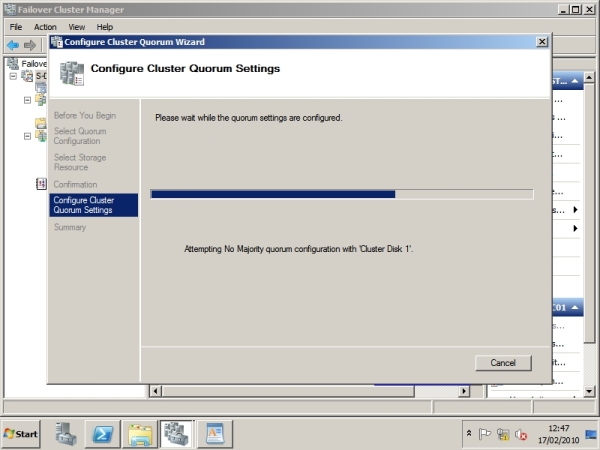
Task: Click the blue Back arrow toolbar icon
Action: [x=13, y=45]
